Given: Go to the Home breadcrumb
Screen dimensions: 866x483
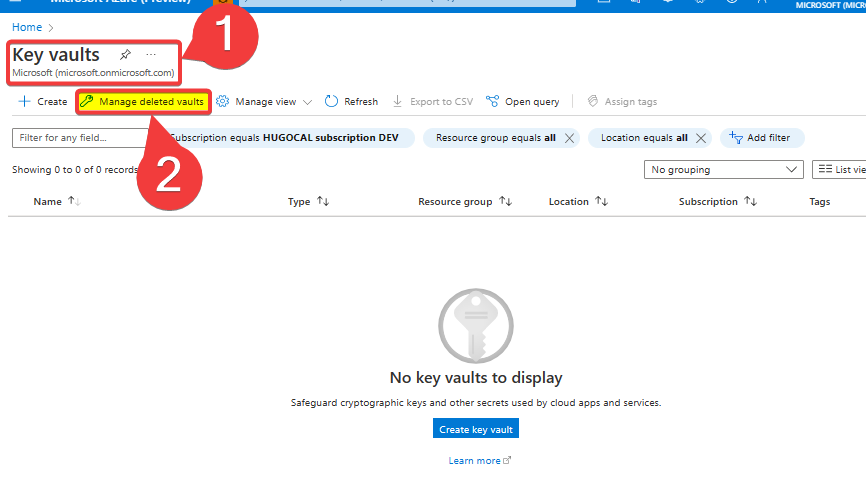Looking at the screenshot, I should click(27, 27).
